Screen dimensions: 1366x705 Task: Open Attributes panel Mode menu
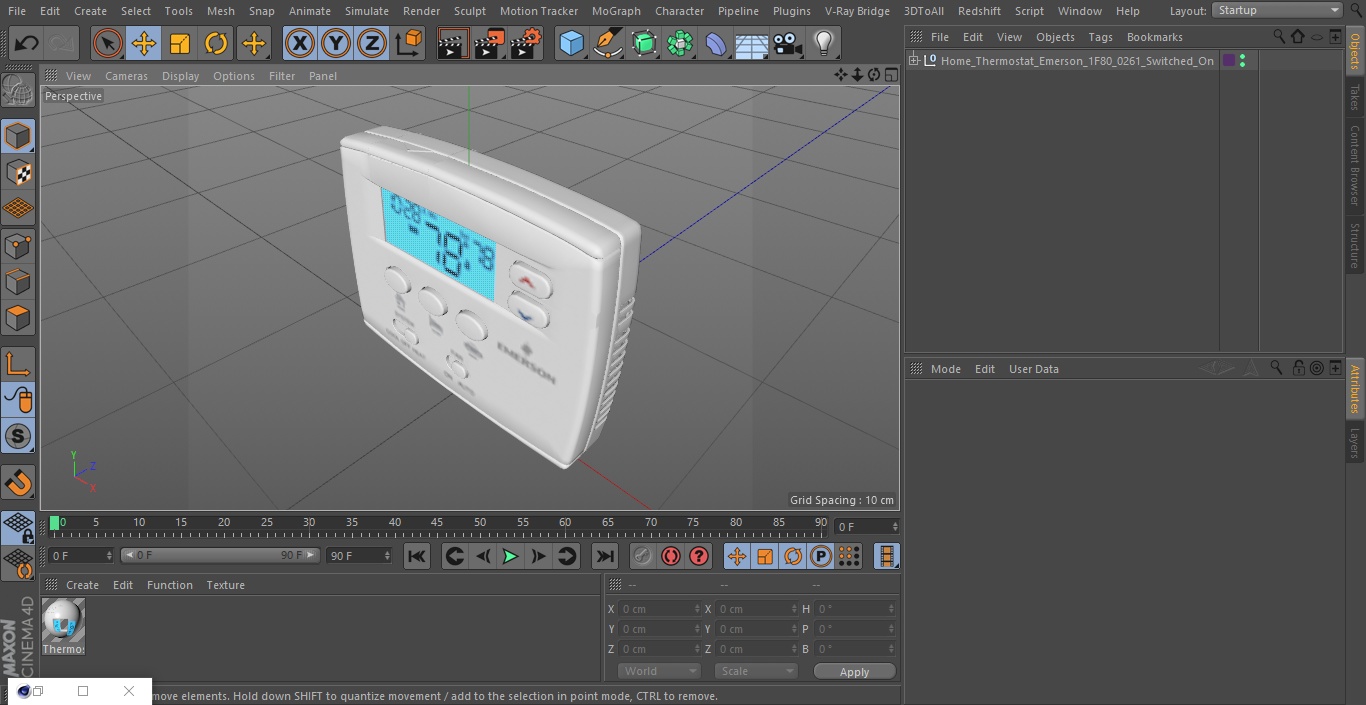945,369
